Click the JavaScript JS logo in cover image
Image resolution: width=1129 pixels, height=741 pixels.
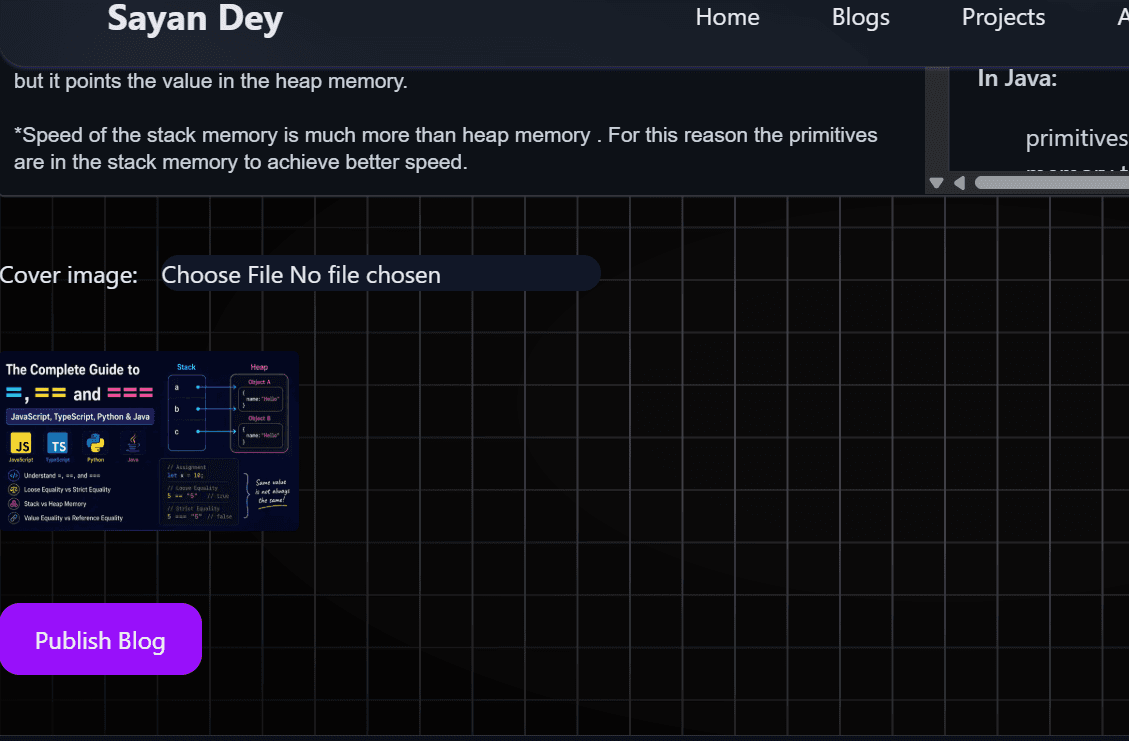[x=21, y=444]
